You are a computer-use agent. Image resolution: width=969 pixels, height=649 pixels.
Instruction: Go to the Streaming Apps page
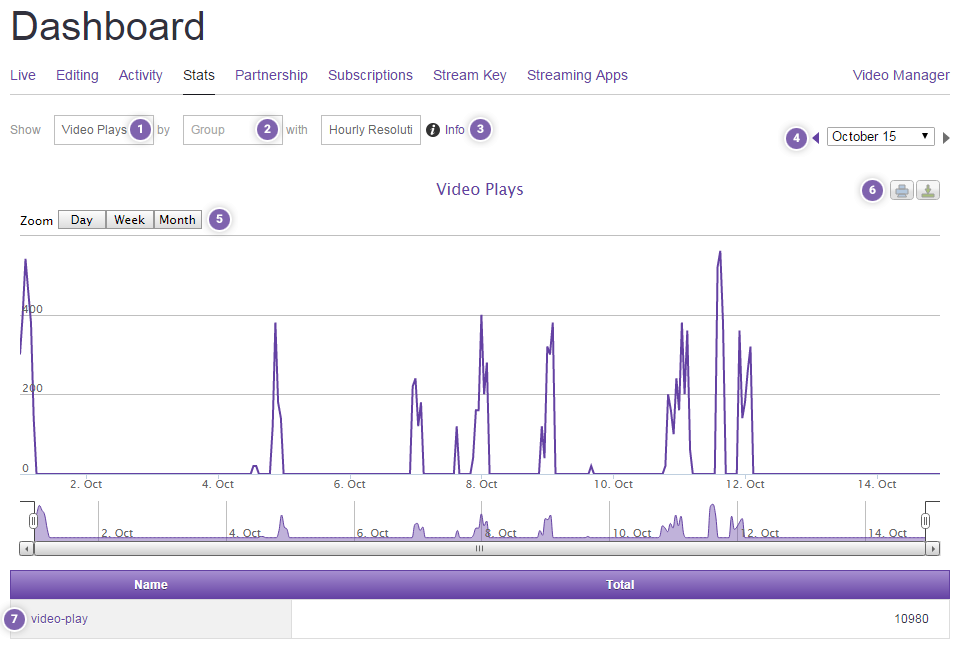point(577,75)
